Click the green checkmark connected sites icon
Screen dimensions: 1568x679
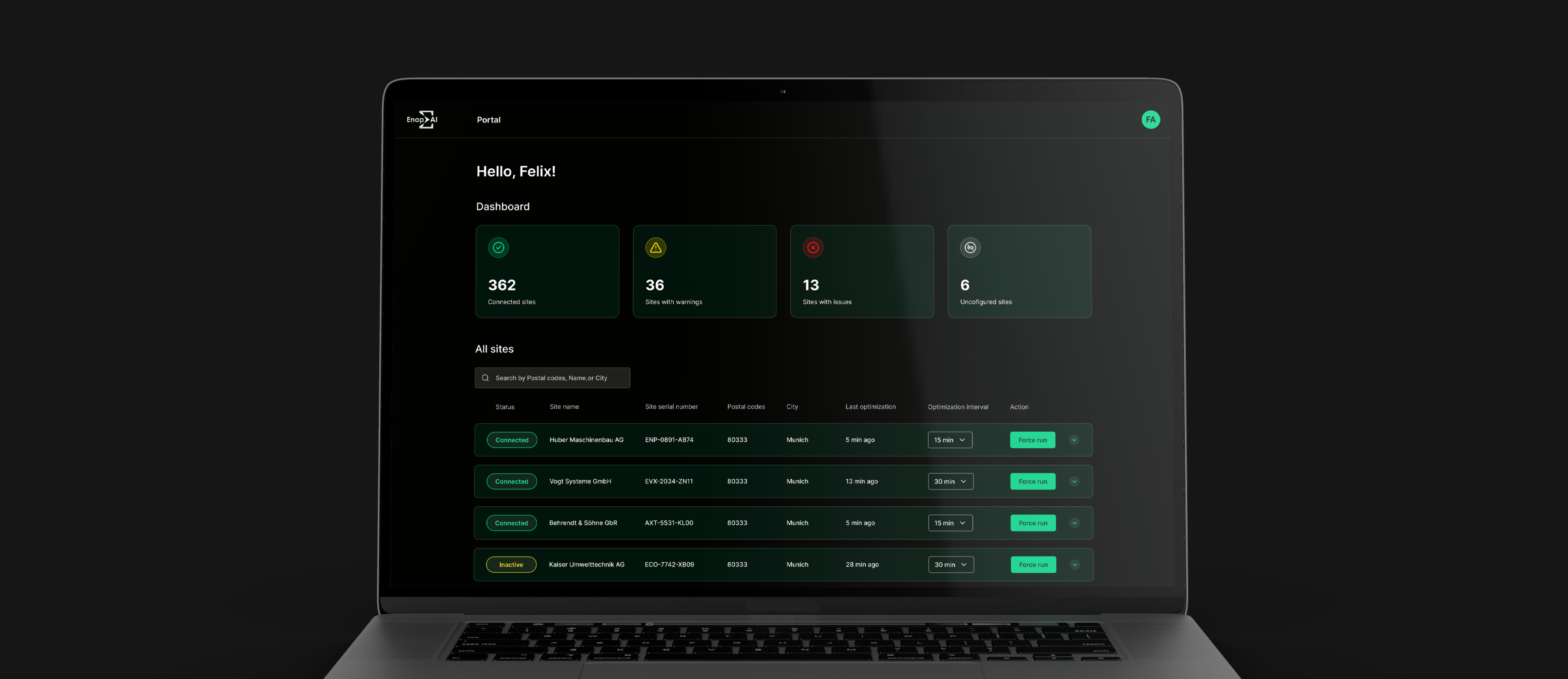[x=498, y=248]
